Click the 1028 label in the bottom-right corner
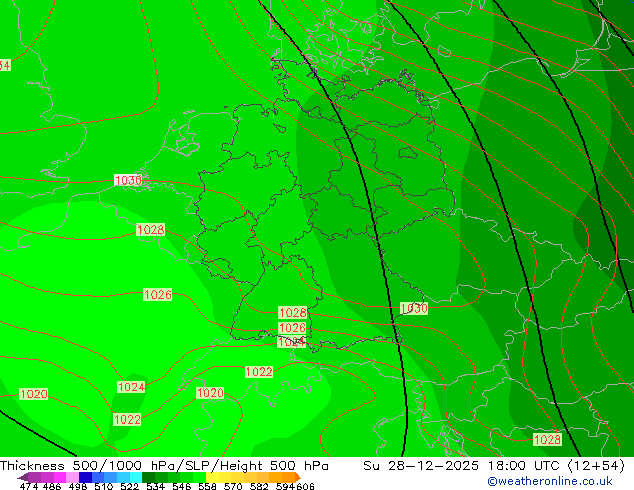 pos(547,440)
